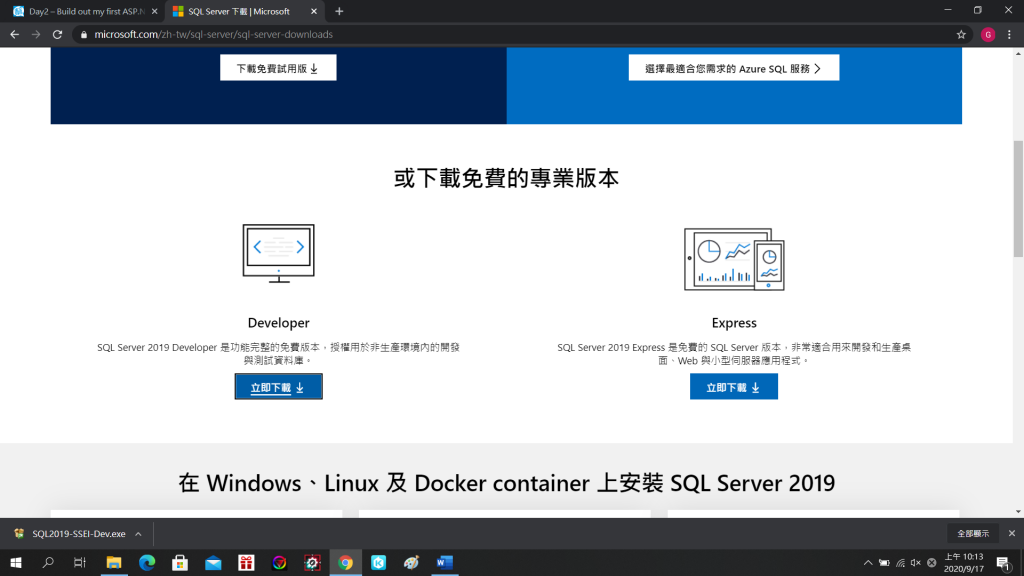The height and width of the screenshot is (576, 1024).
Task: Switch to Chrome on the taskbar
Action: point(345,562)
